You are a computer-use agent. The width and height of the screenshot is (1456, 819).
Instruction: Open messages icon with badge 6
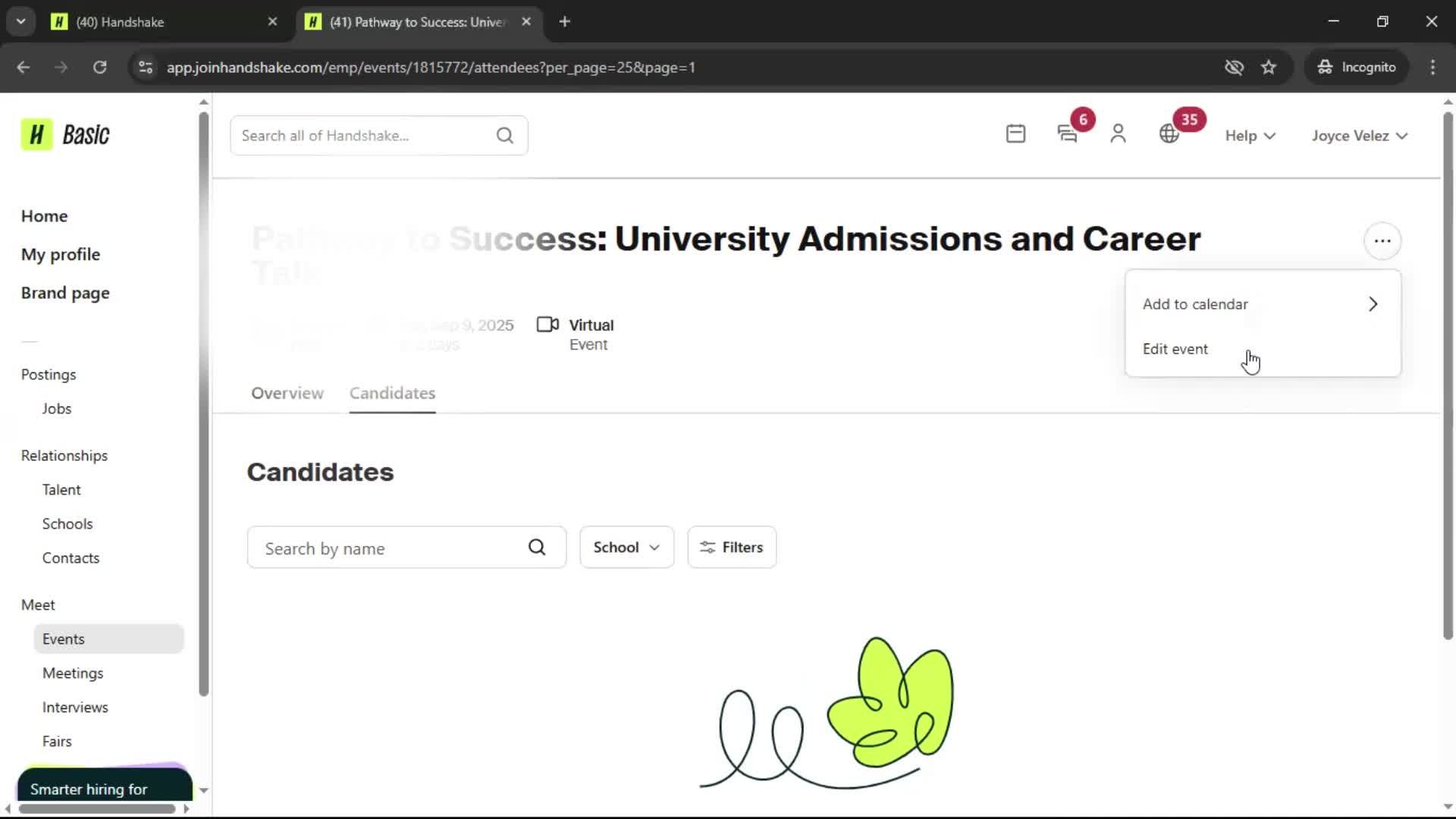pyautogui.click(x=1068, y=134)
